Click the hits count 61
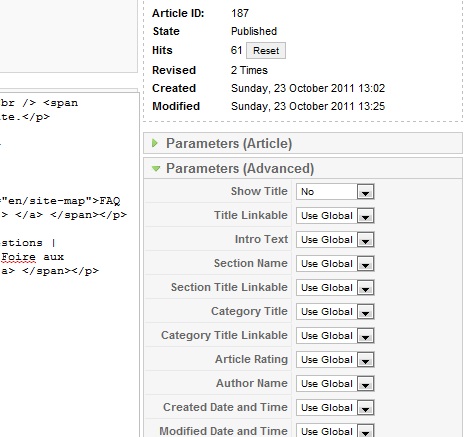Screen dimensions: 468x437 236,50
